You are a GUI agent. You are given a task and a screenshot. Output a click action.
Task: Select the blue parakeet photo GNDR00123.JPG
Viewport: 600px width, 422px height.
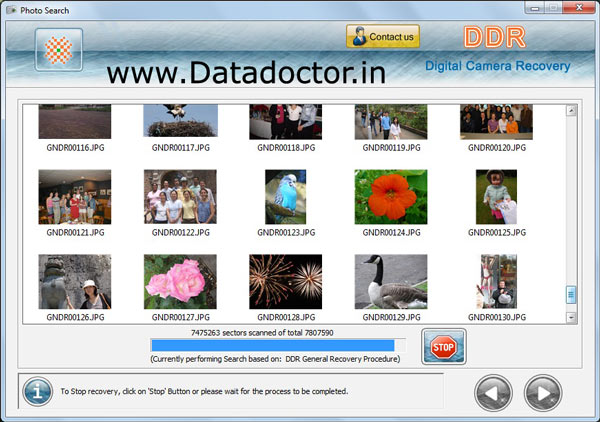click(x=285, y=197)
